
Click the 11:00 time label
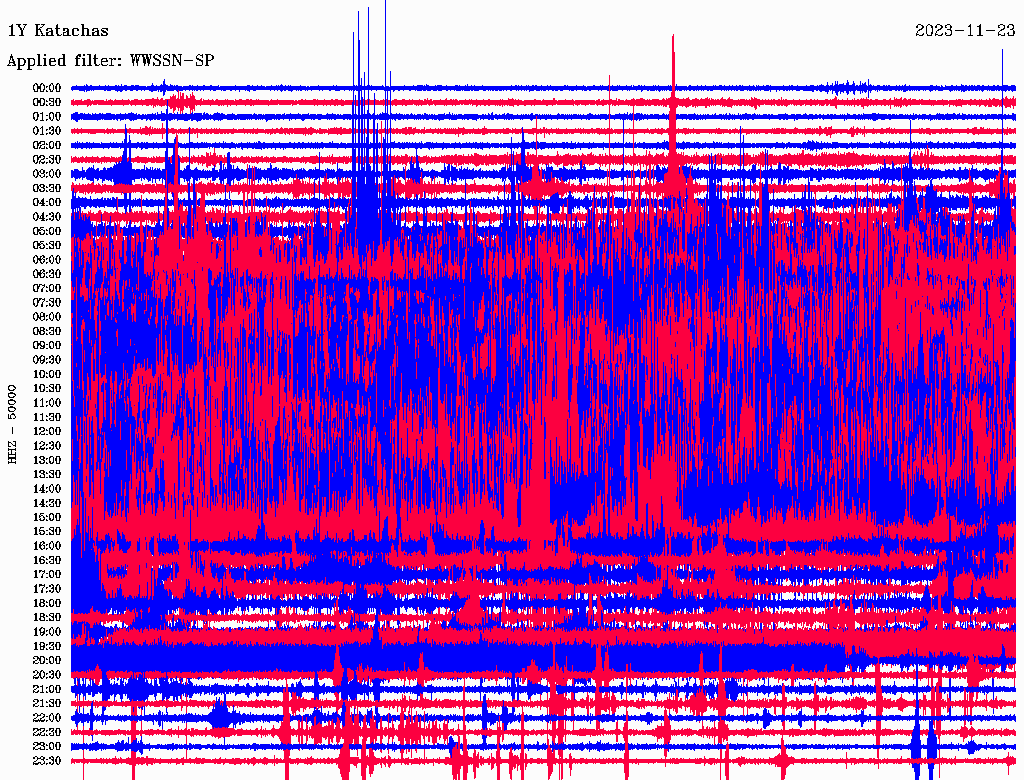click(47, 403)
